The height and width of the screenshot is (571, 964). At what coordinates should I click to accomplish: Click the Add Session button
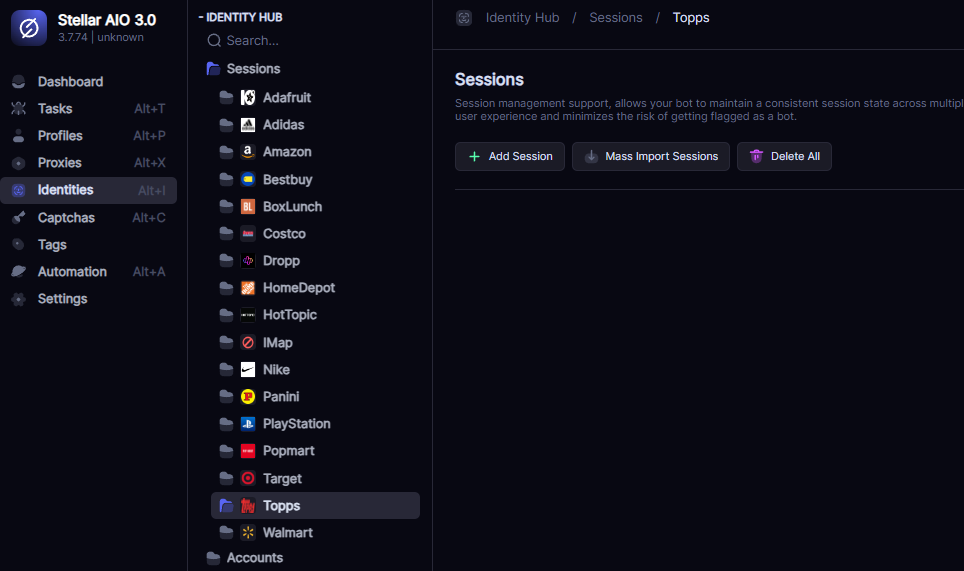click(510, 157)
